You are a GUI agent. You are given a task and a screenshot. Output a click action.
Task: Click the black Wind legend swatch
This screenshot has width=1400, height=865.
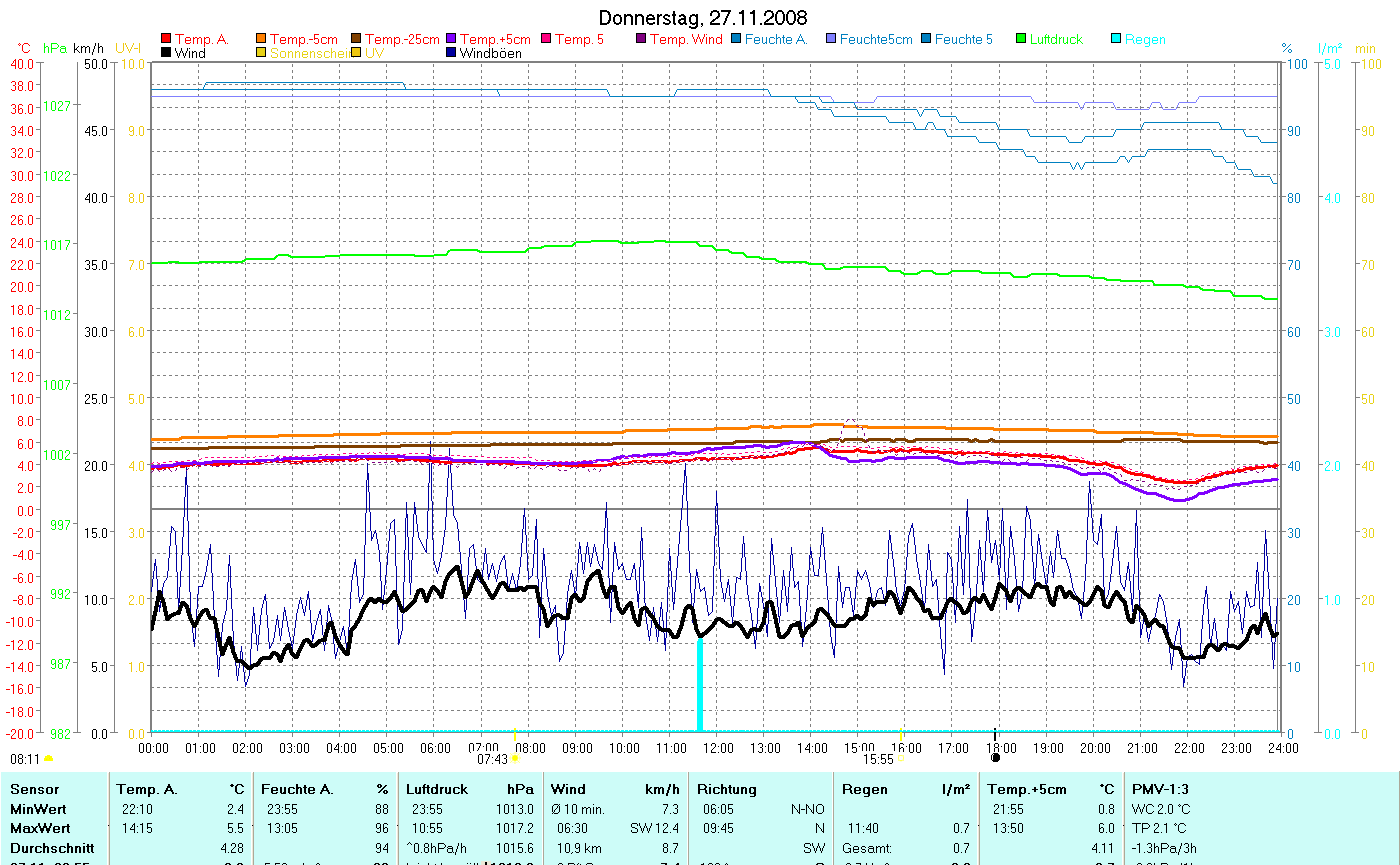tap(166, 53)
